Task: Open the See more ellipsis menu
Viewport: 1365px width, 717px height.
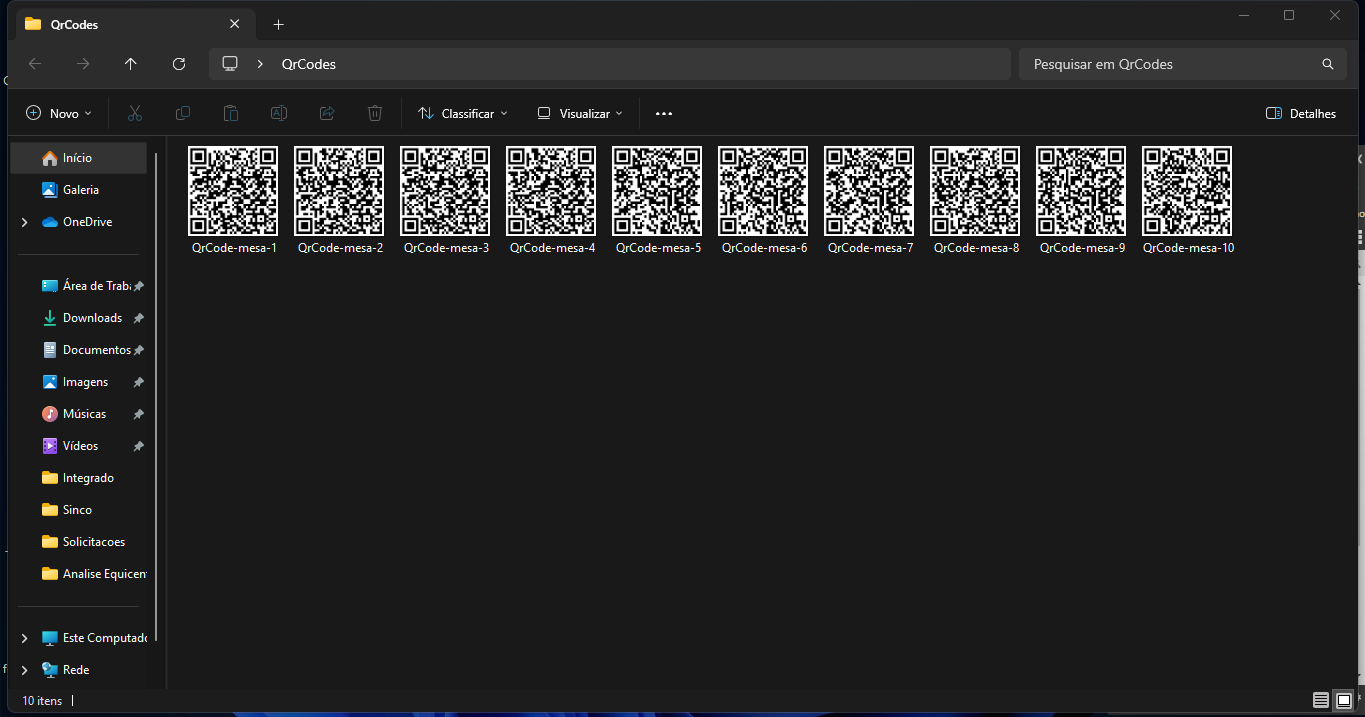Action: click(x=664, y=114)
